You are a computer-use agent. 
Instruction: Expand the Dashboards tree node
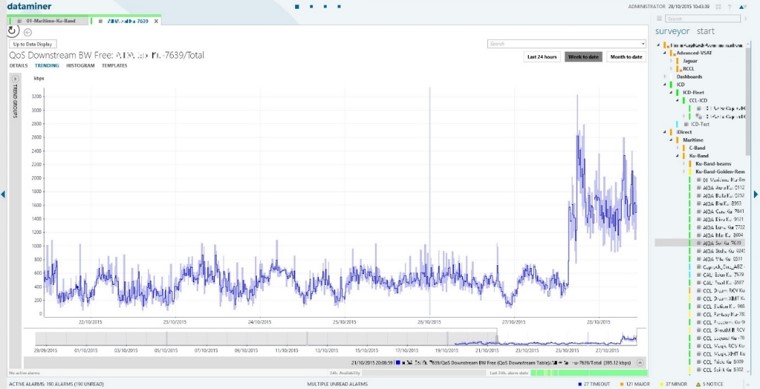[x=665, y=77]
